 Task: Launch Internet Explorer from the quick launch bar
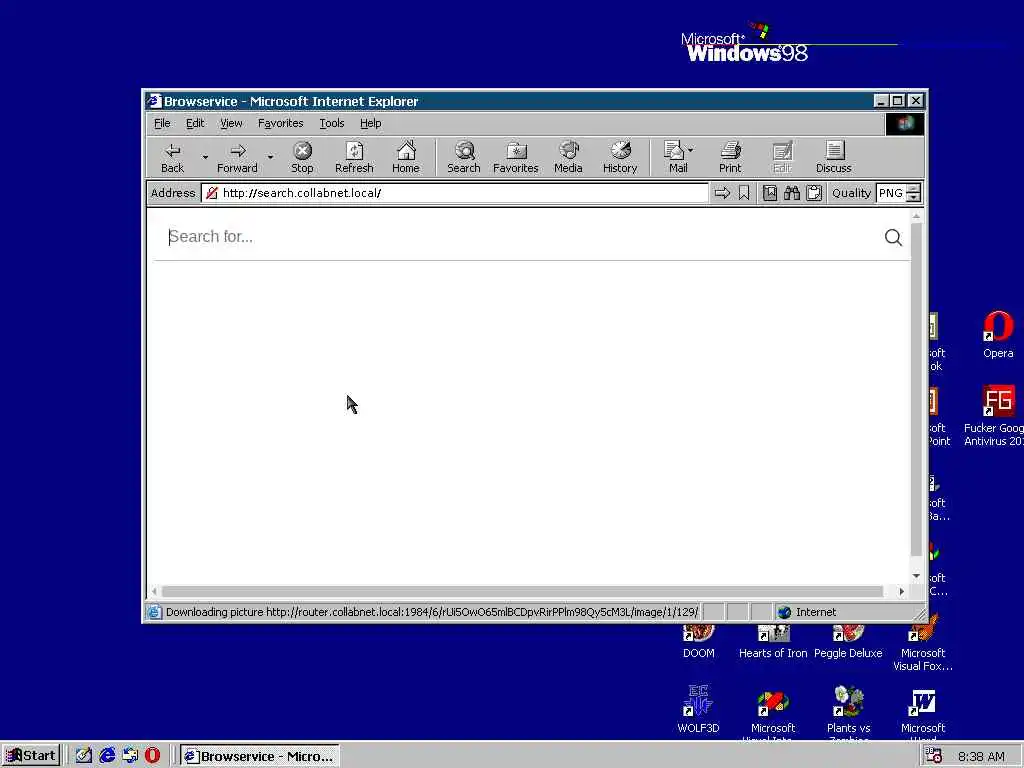(x=106, y=756)
